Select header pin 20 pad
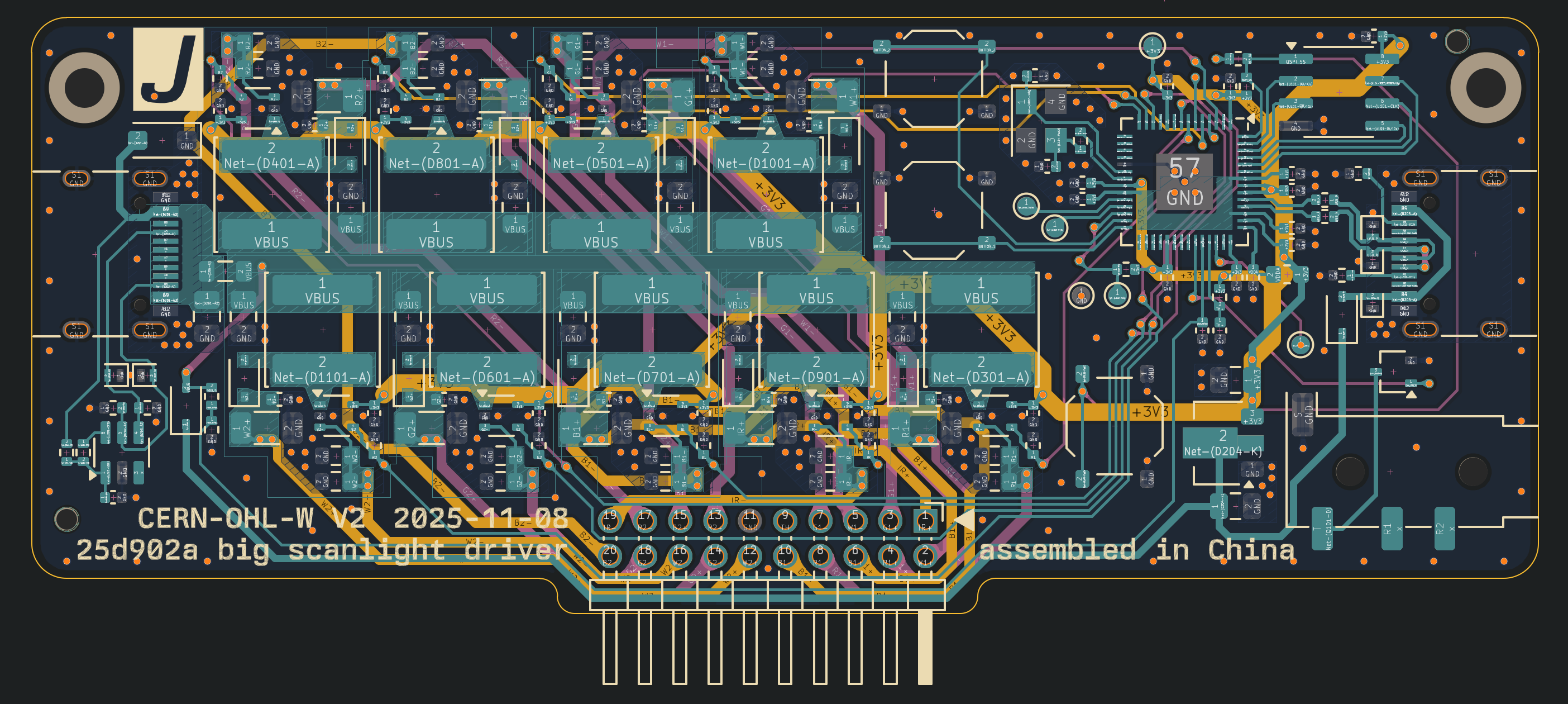 coord(609,555)
